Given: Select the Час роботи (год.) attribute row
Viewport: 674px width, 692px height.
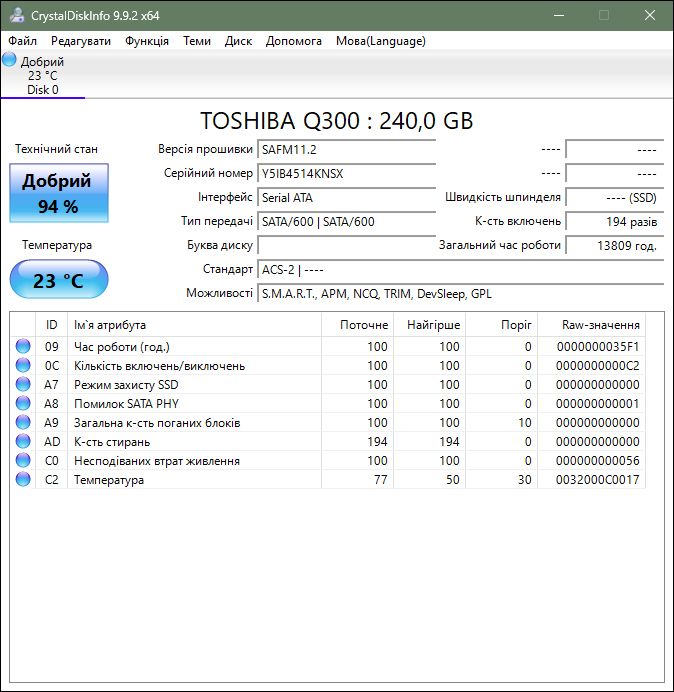Looking at the screenshot, I should click(328, 346).
